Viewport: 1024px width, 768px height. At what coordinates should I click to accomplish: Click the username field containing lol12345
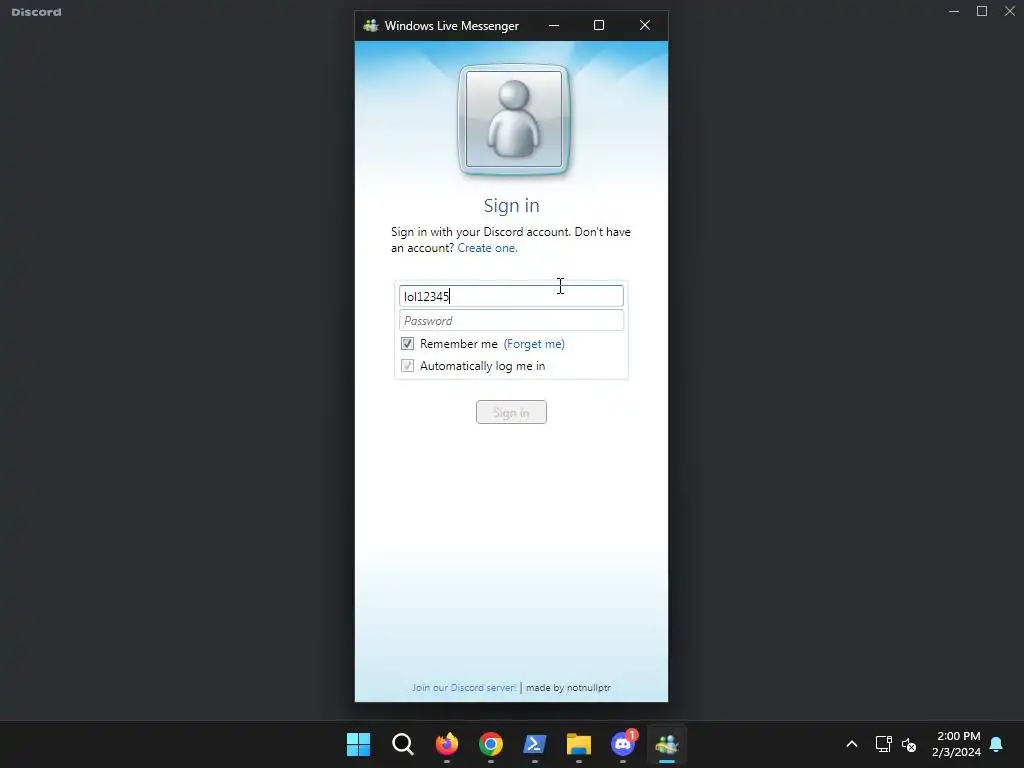click(511, 296)
